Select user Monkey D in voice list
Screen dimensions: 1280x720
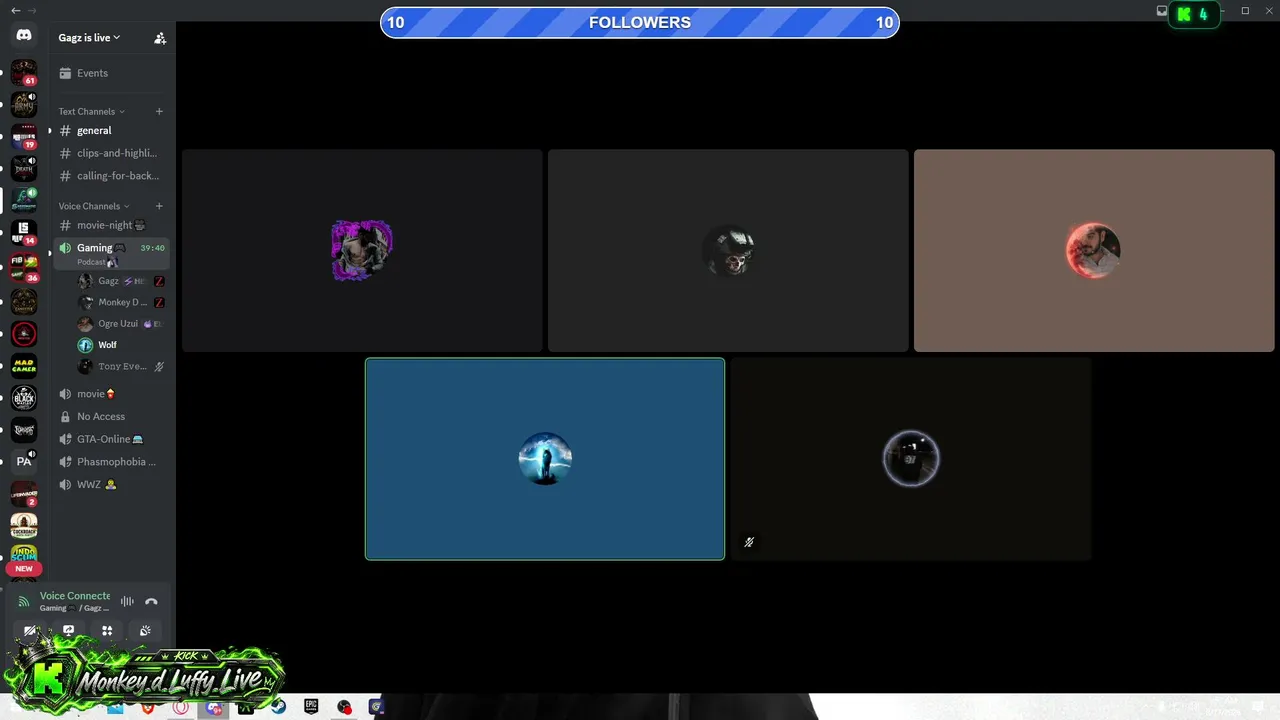click(x=121, y=302)
